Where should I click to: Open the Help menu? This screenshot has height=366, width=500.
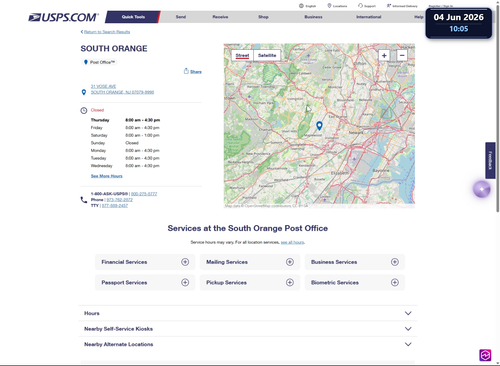(419, 17)
